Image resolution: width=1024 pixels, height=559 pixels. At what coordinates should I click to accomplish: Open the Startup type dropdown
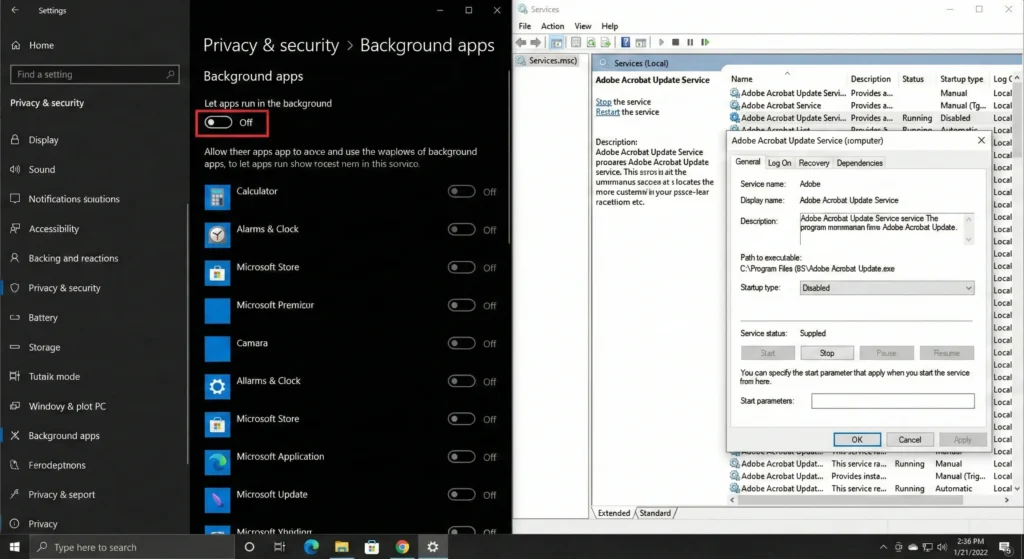point(887,288)
